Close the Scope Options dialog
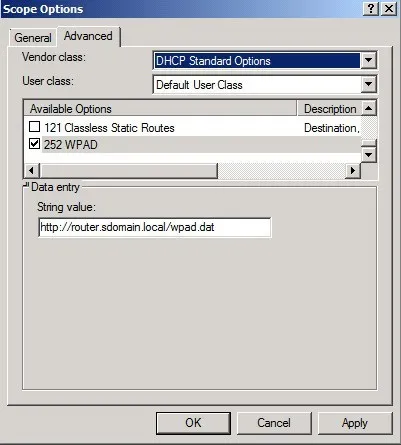 coord(388,8)
